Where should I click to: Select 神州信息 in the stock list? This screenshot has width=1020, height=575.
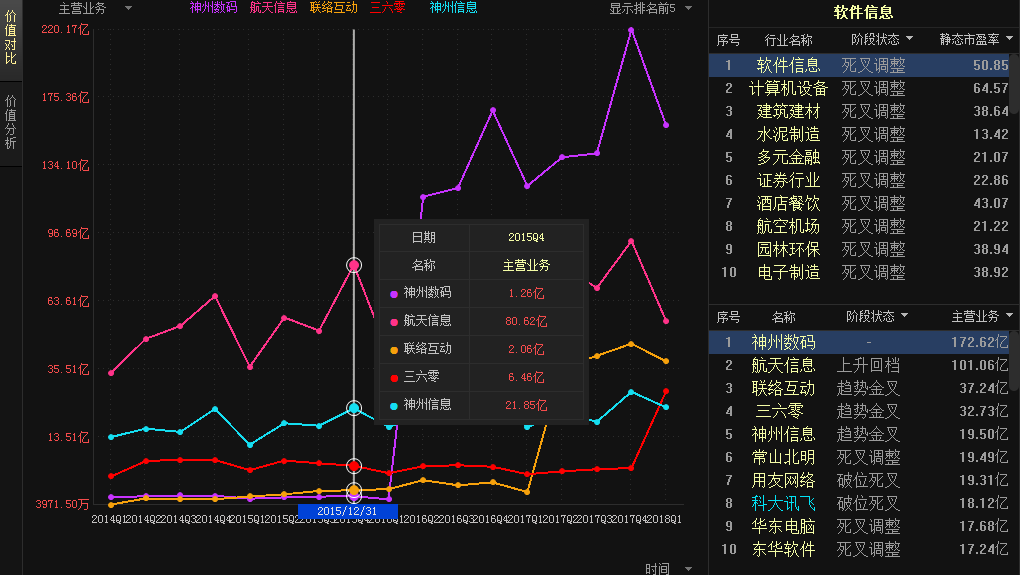(x=861, y=434)
